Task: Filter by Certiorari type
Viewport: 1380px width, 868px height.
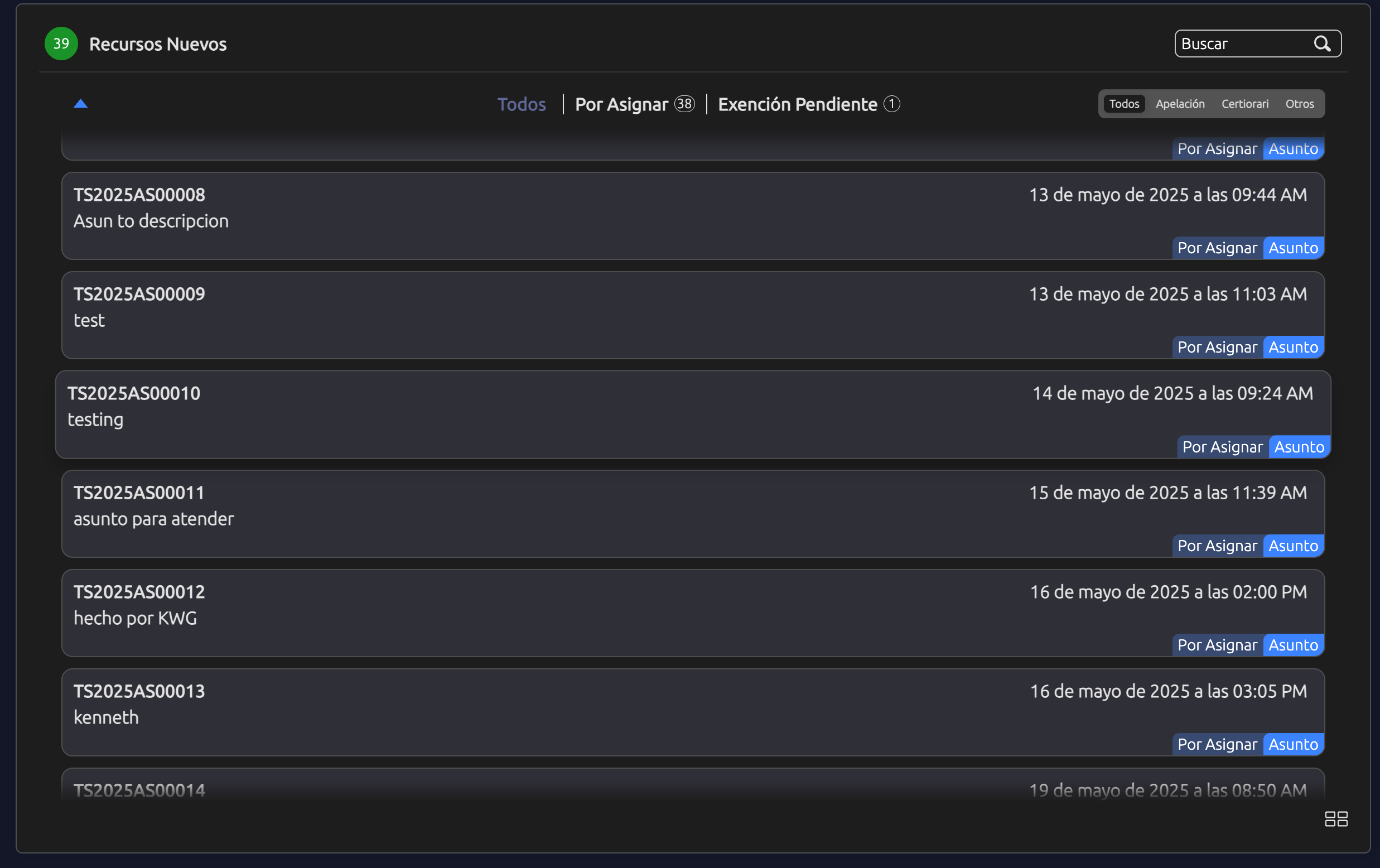Action: click(1244, 104)
